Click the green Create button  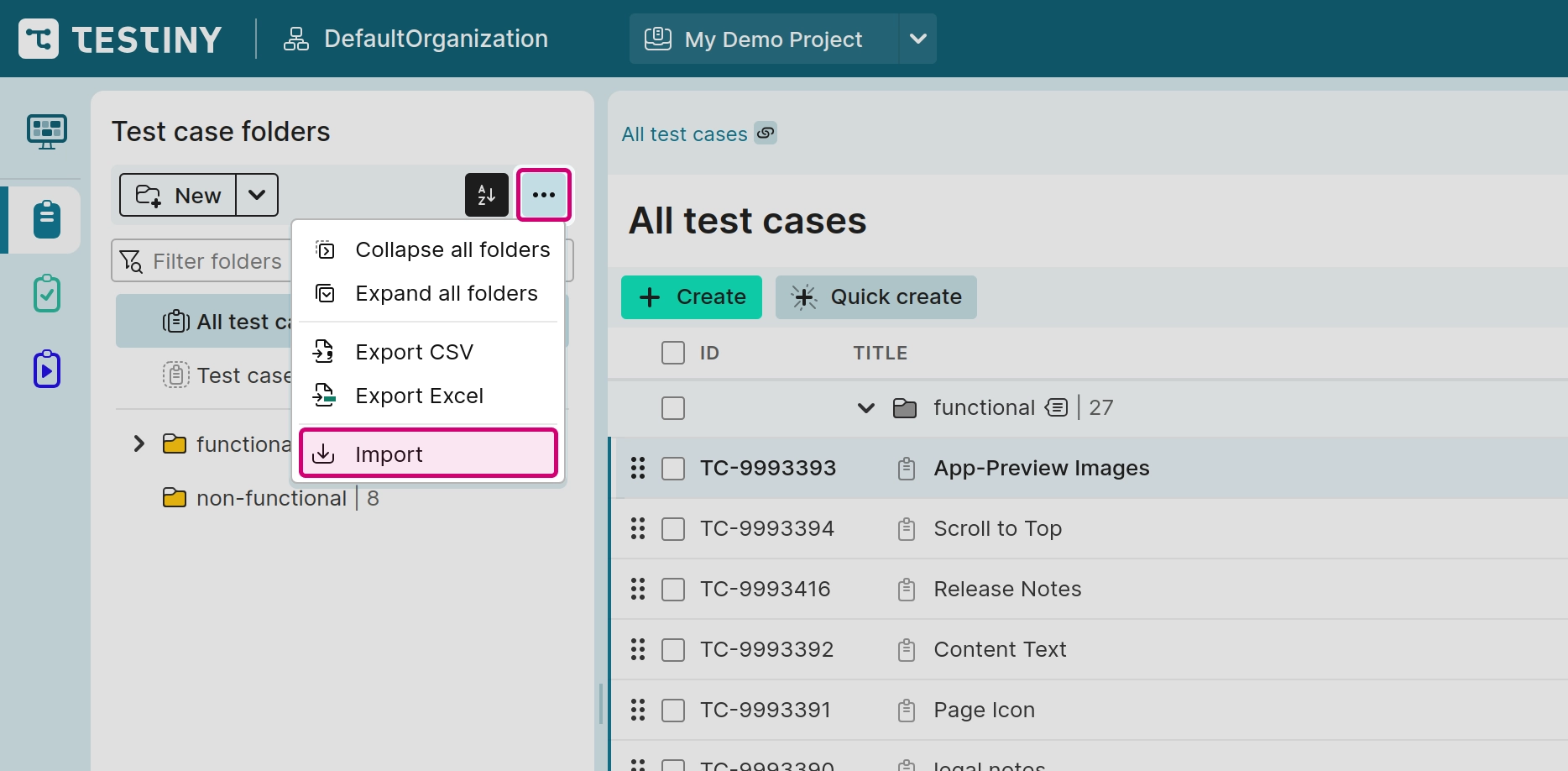pos(692,297)
